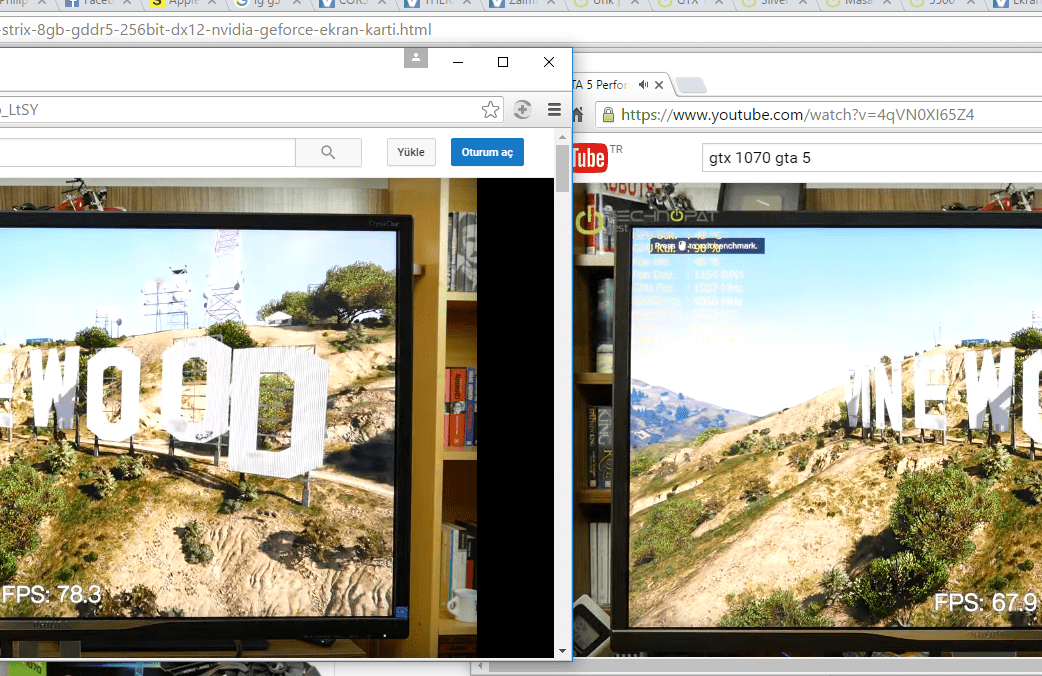Open a new tab in the right window

691,85
